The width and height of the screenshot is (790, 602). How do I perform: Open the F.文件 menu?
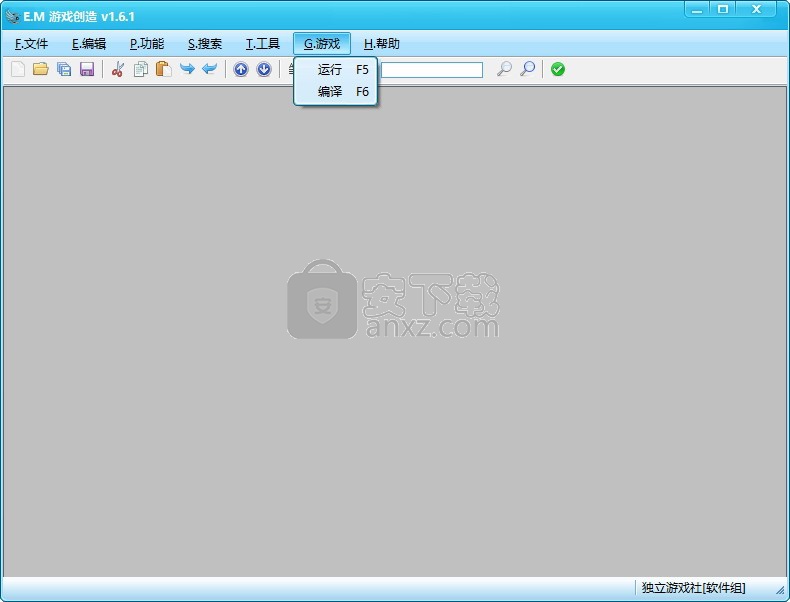pyautogui.click(x=31, y=44)
